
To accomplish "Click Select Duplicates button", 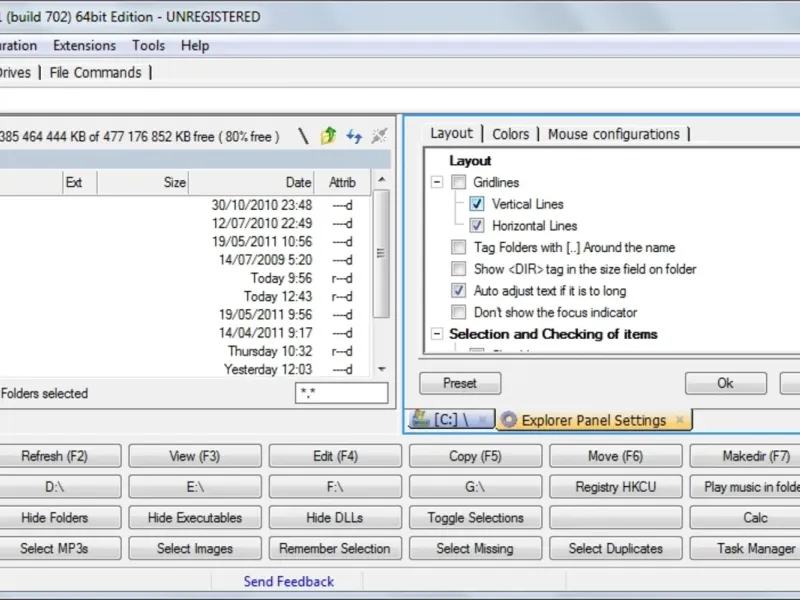I will pos(616,548).
